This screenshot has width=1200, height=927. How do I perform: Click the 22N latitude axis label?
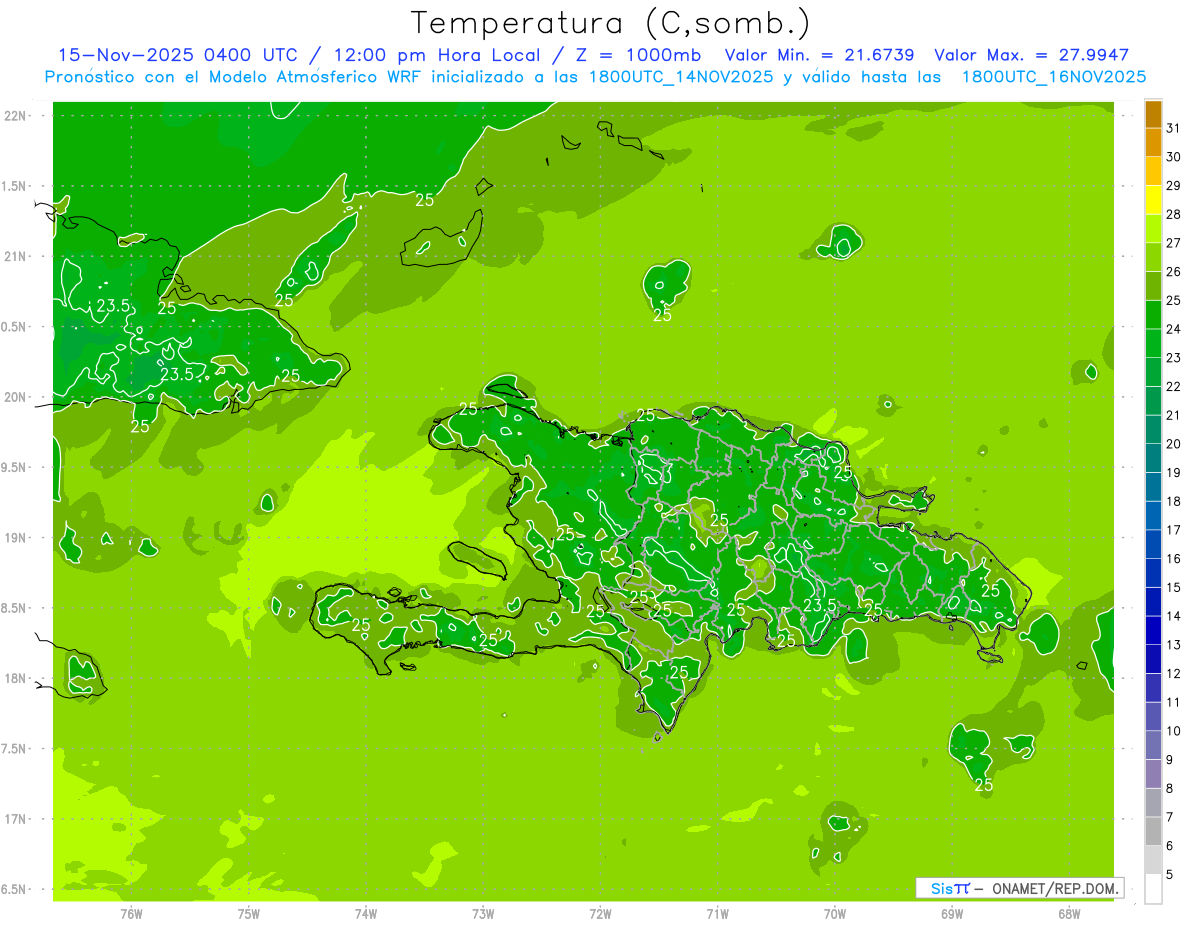[14, 115]
